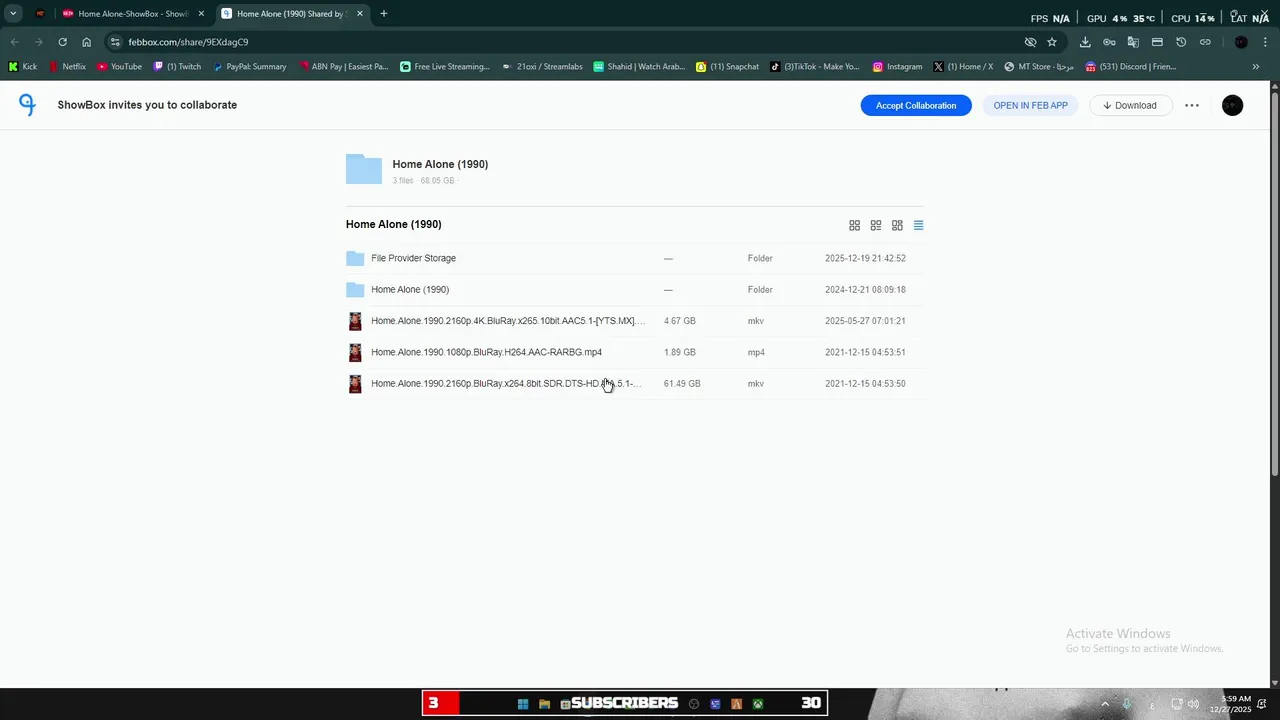Screen dimensions: 1280x720
Task: Reload the page
Action: click(x=62, y=42)
